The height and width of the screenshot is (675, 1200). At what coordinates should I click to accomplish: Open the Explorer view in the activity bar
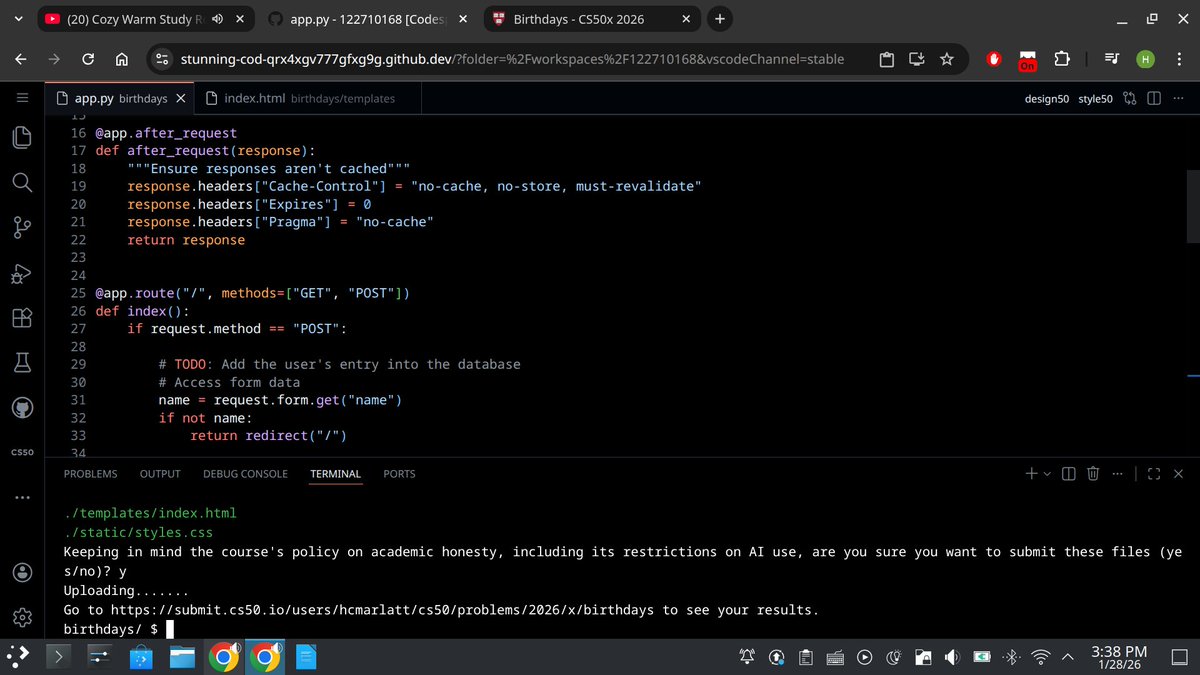tap(22, 138)
